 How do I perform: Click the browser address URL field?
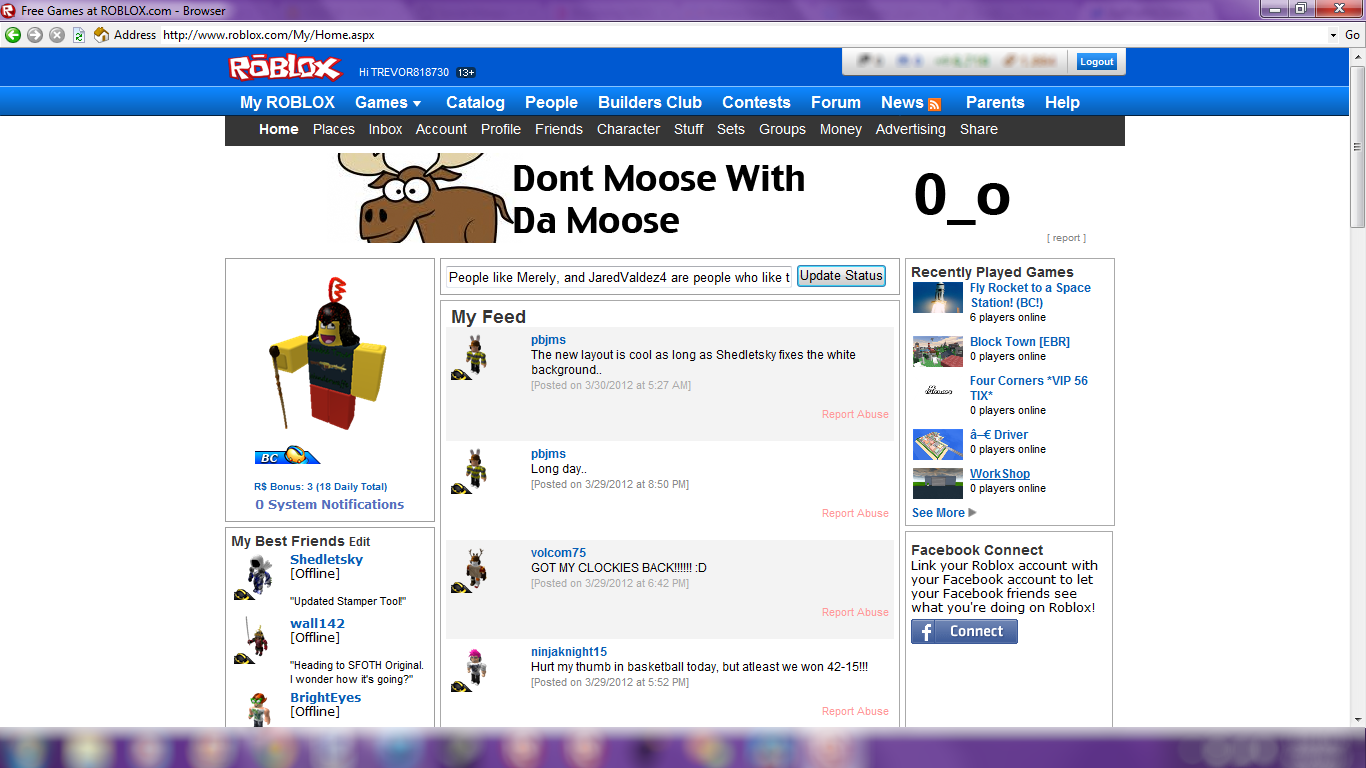[742, 34]
